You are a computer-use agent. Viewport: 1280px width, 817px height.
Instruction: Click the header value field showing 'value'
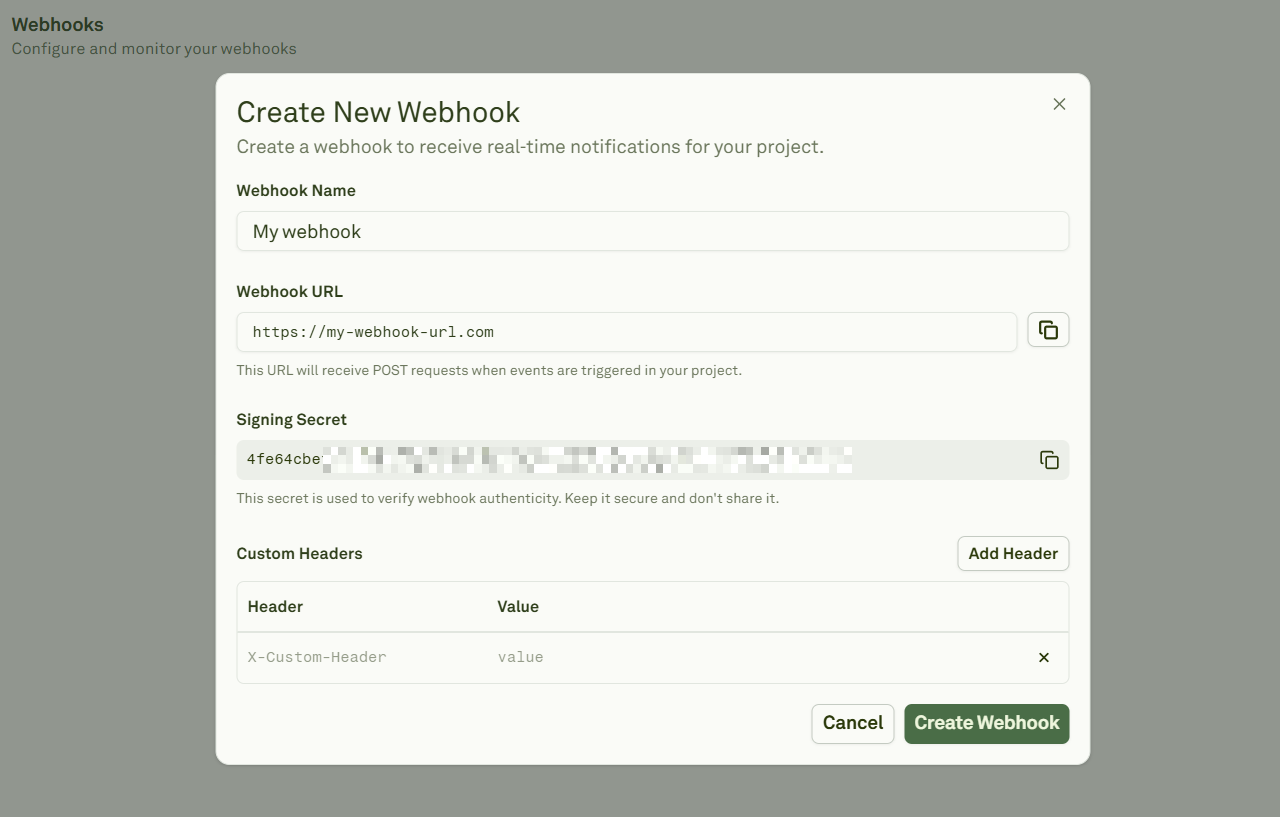click(x=520, y=657)
